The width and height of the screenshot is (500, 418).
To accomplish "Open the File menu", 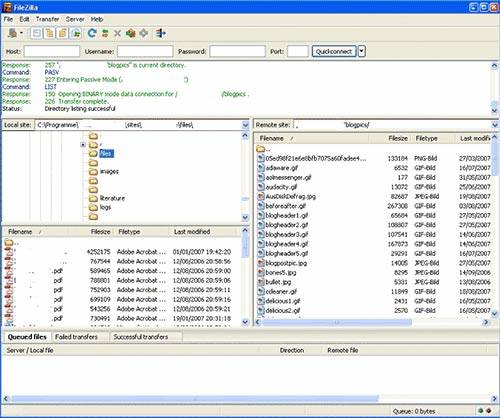I will click(x=8, y=19).
